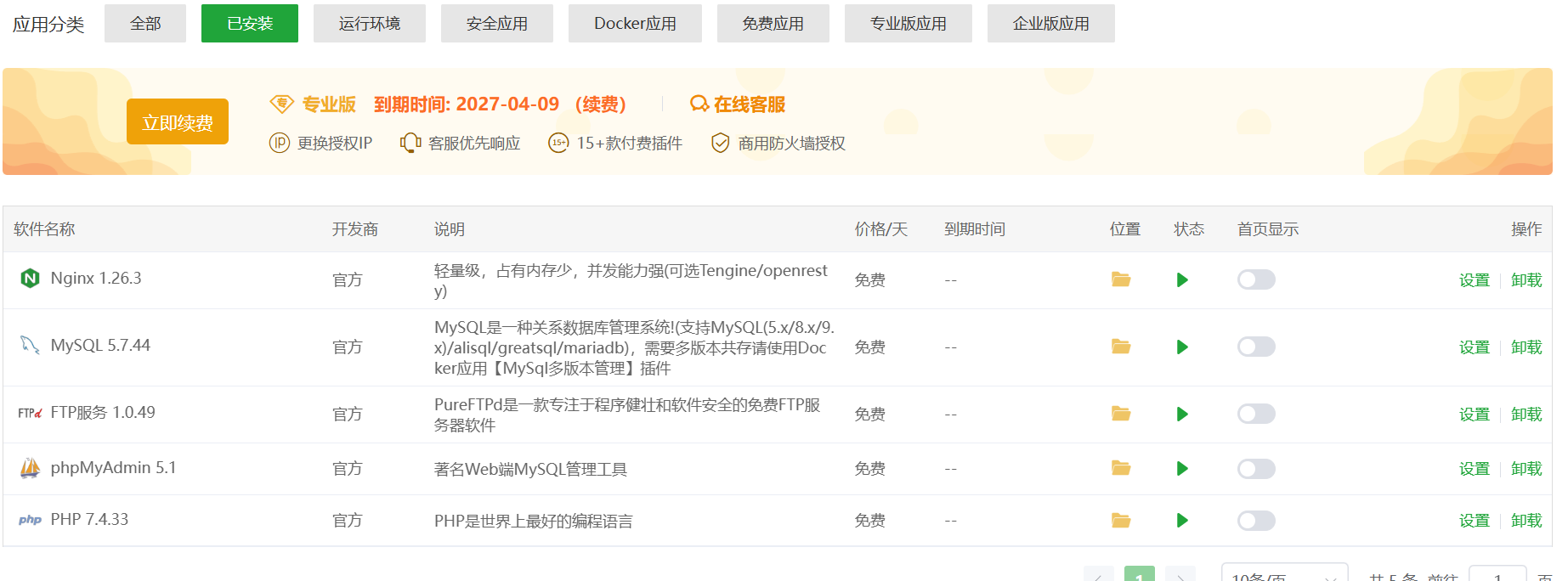This screenshot has width=1568, height=581.
Task: Click the (续费) renewal link
Action: (601, 104)
